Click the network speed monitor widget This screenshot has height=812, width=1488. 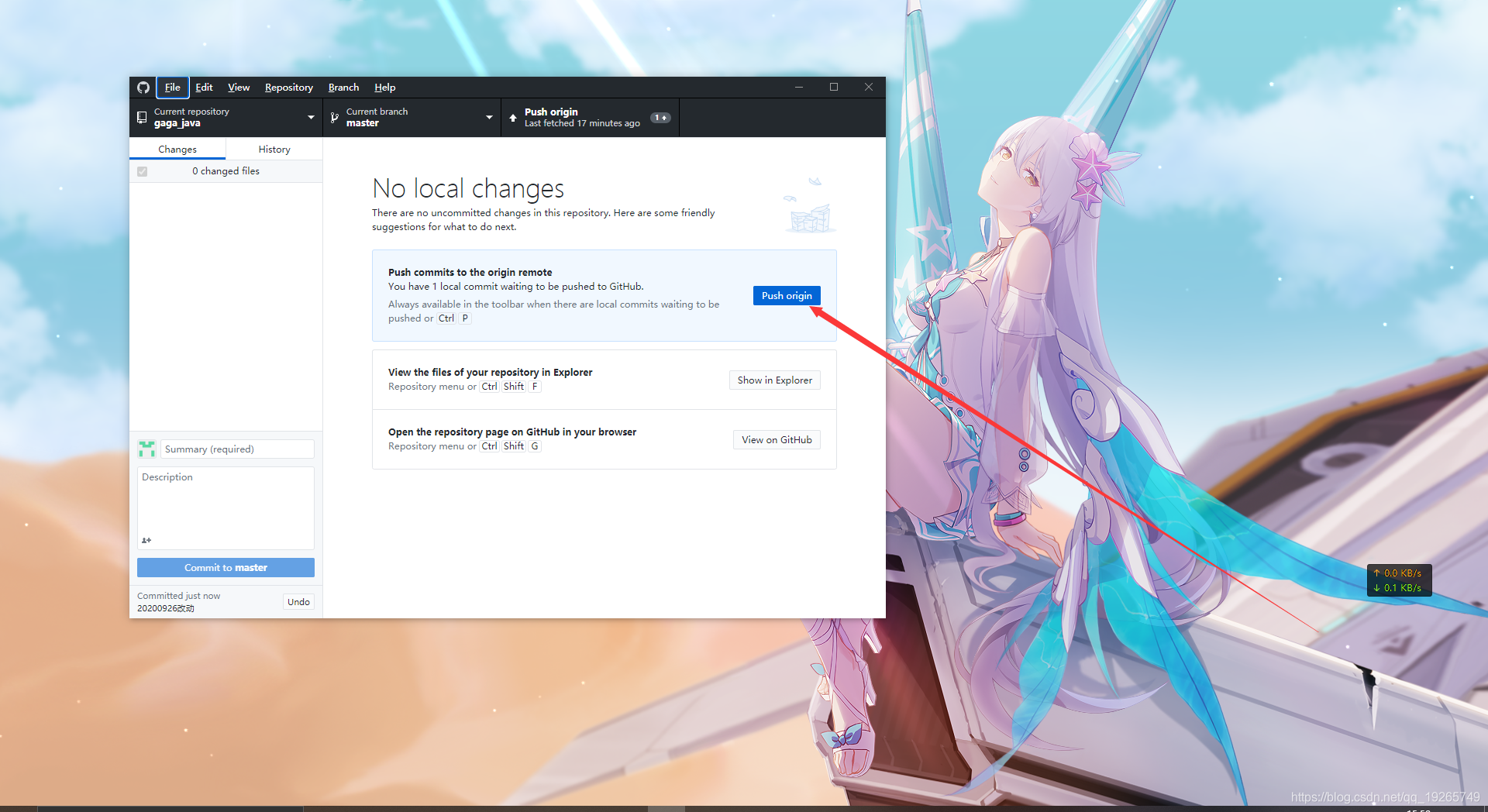coord(1399,580)
